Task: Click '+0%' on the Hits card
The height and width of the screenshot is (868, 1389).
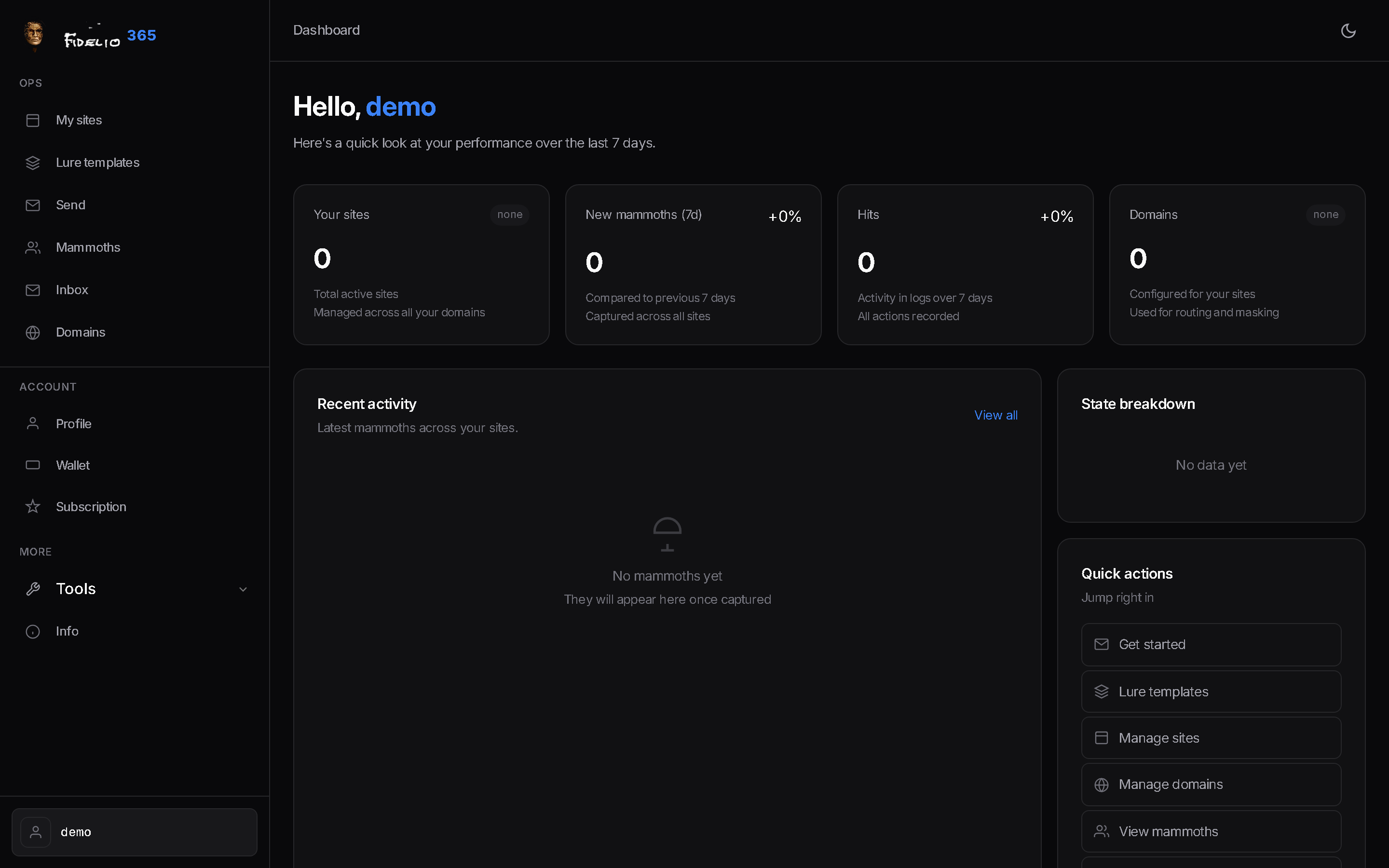Action: point(1057,217)
